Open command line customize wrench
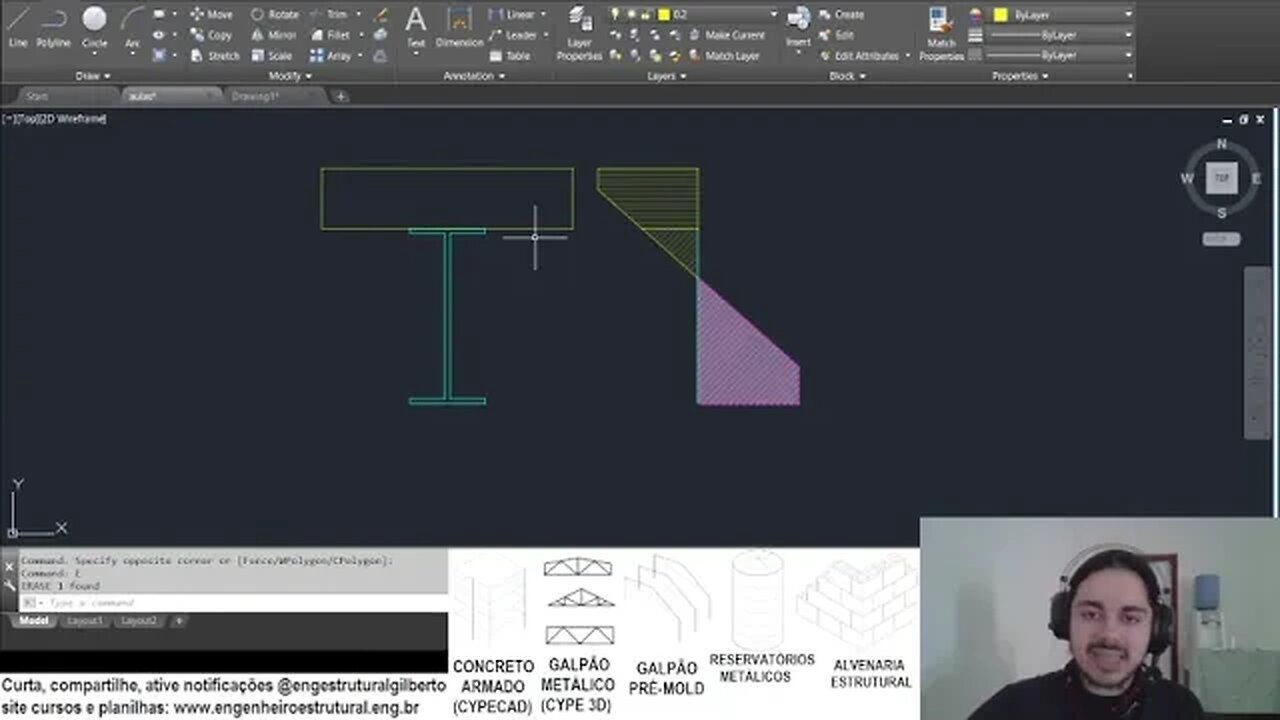 point(8,585)
